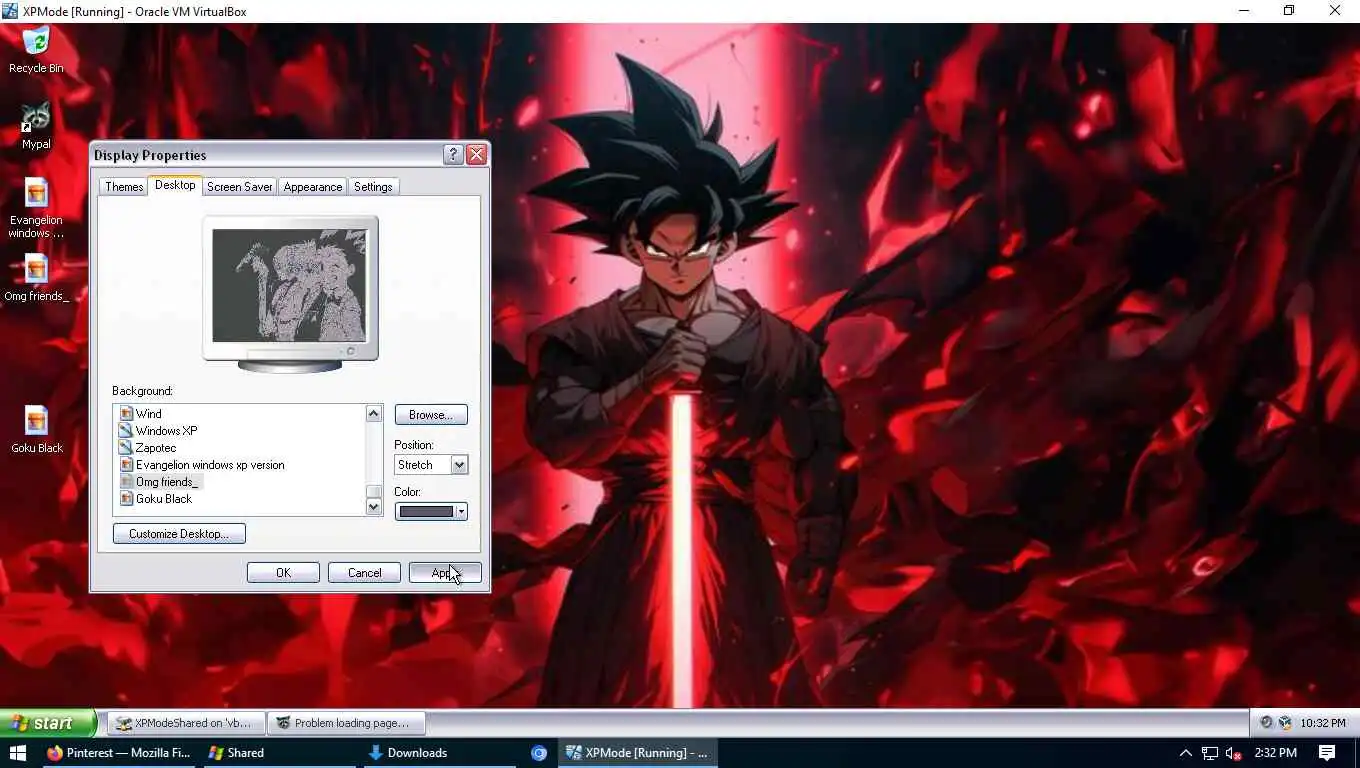Click the background list scroll-up arrow
The height and width of the screenshot is (768, 1360).
(374, 414)
